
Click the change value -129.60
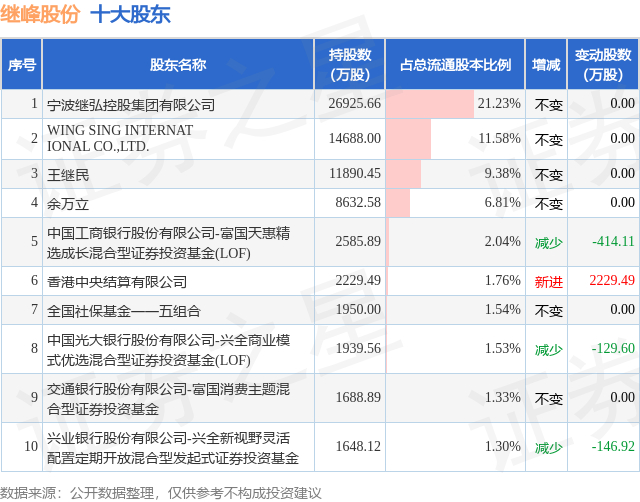point(613,349)
